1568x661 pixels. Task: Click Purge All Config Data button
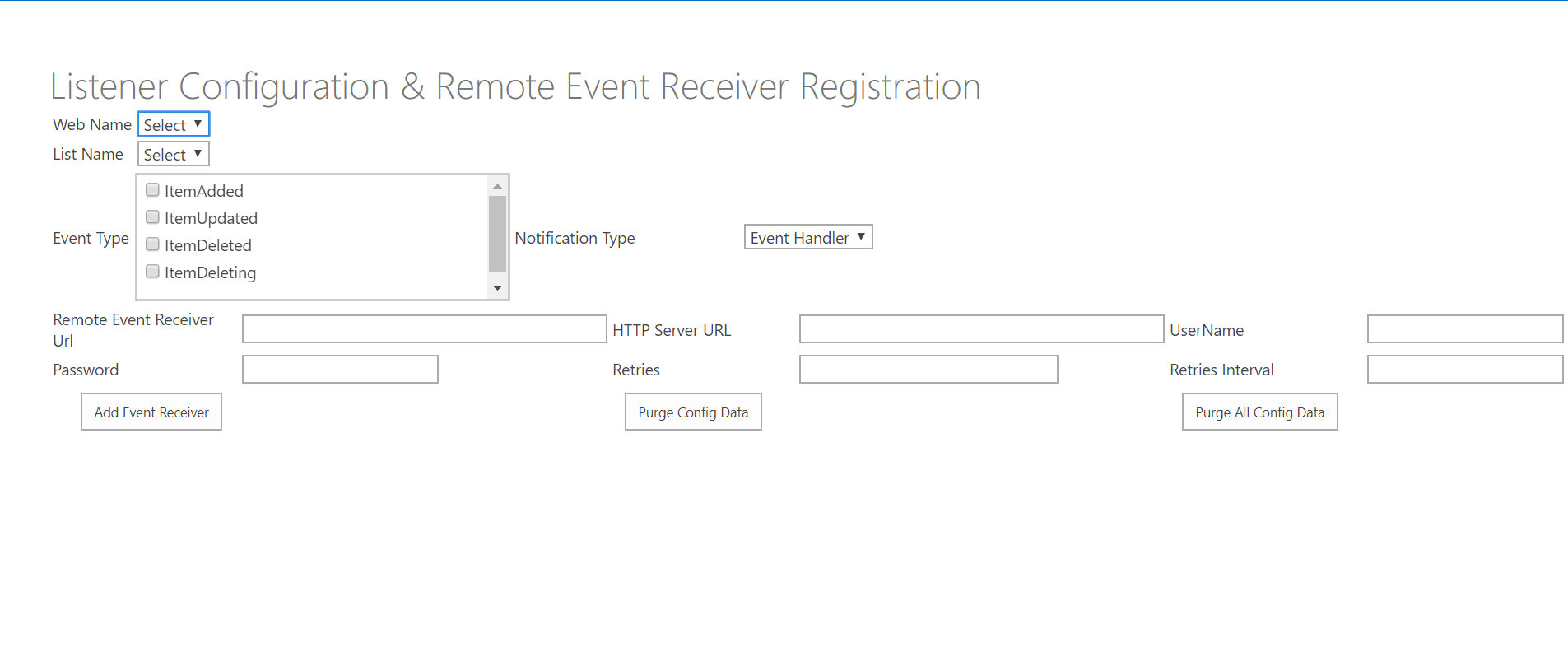(1260, 412)
